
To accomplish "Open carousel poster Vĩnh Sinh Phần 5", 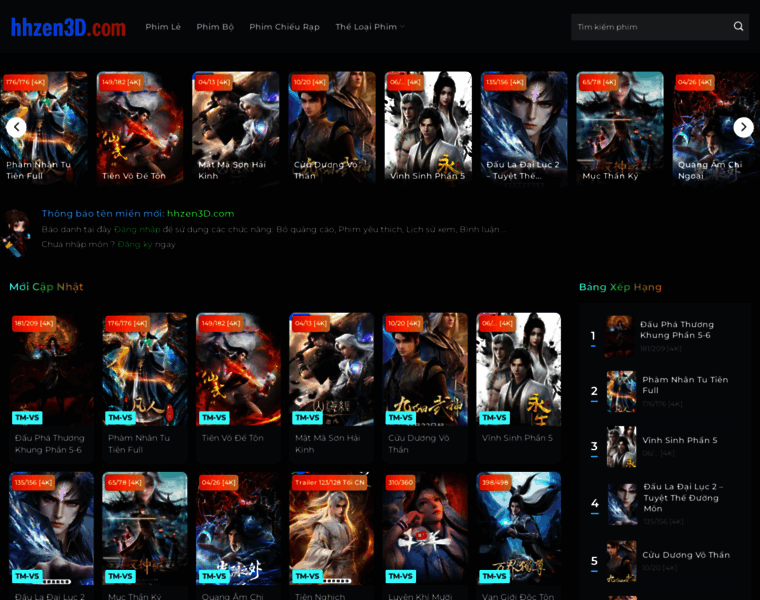I will coord(428,127).
